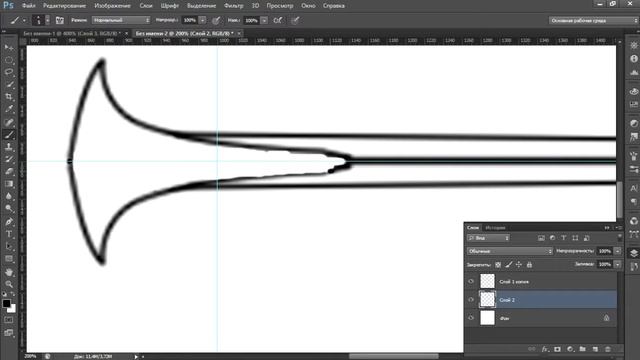Create a new adjustment layer
Image resolution: width=640 pixels, height=360 pixels.
(570, 349)
